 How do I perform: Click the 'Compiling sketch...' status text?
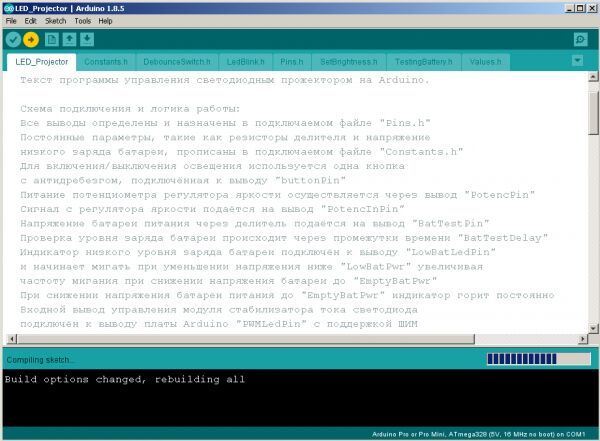click(x=41, y=360)
